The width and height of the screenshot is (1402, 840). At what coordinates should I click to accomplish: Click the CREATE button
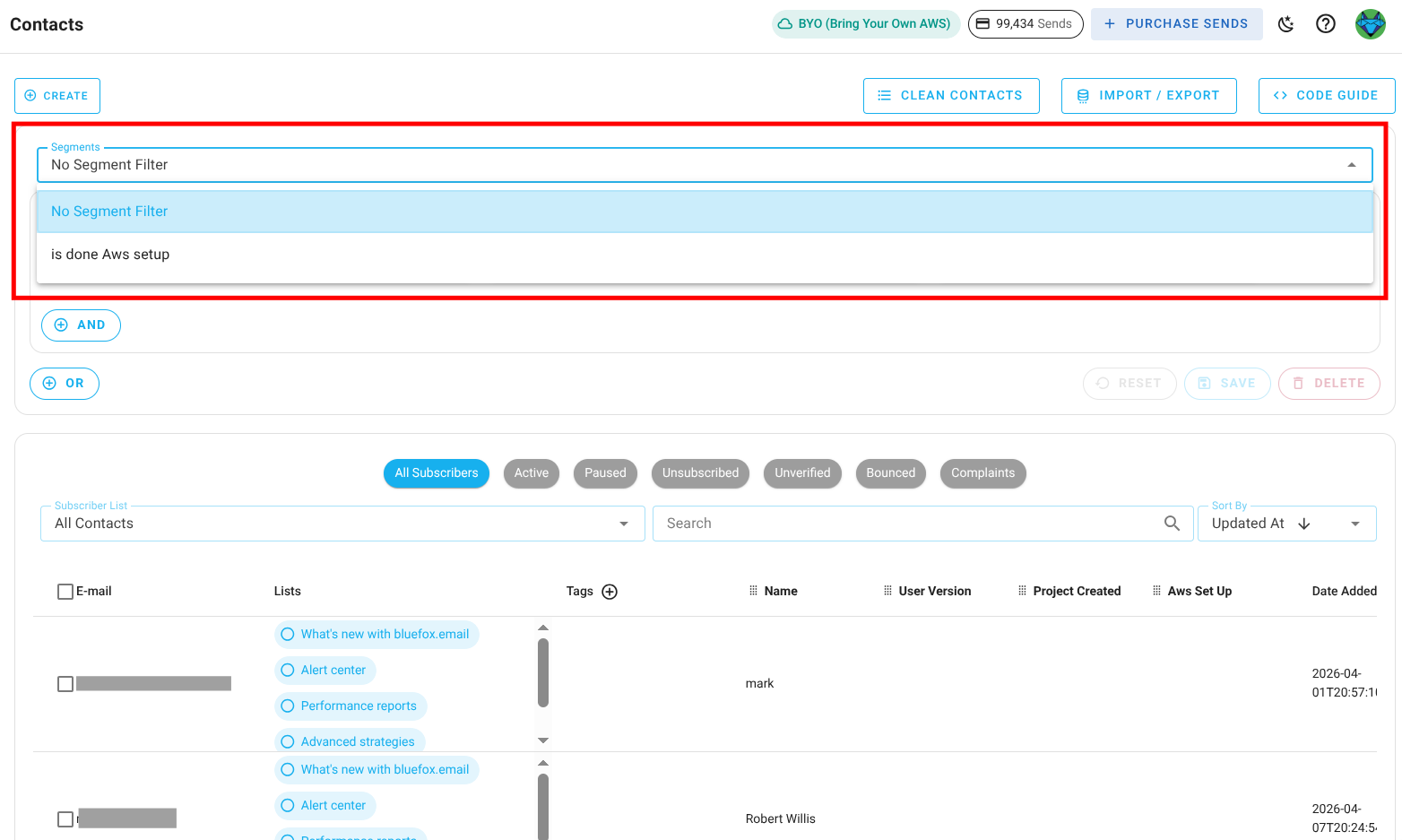[56, 95]
